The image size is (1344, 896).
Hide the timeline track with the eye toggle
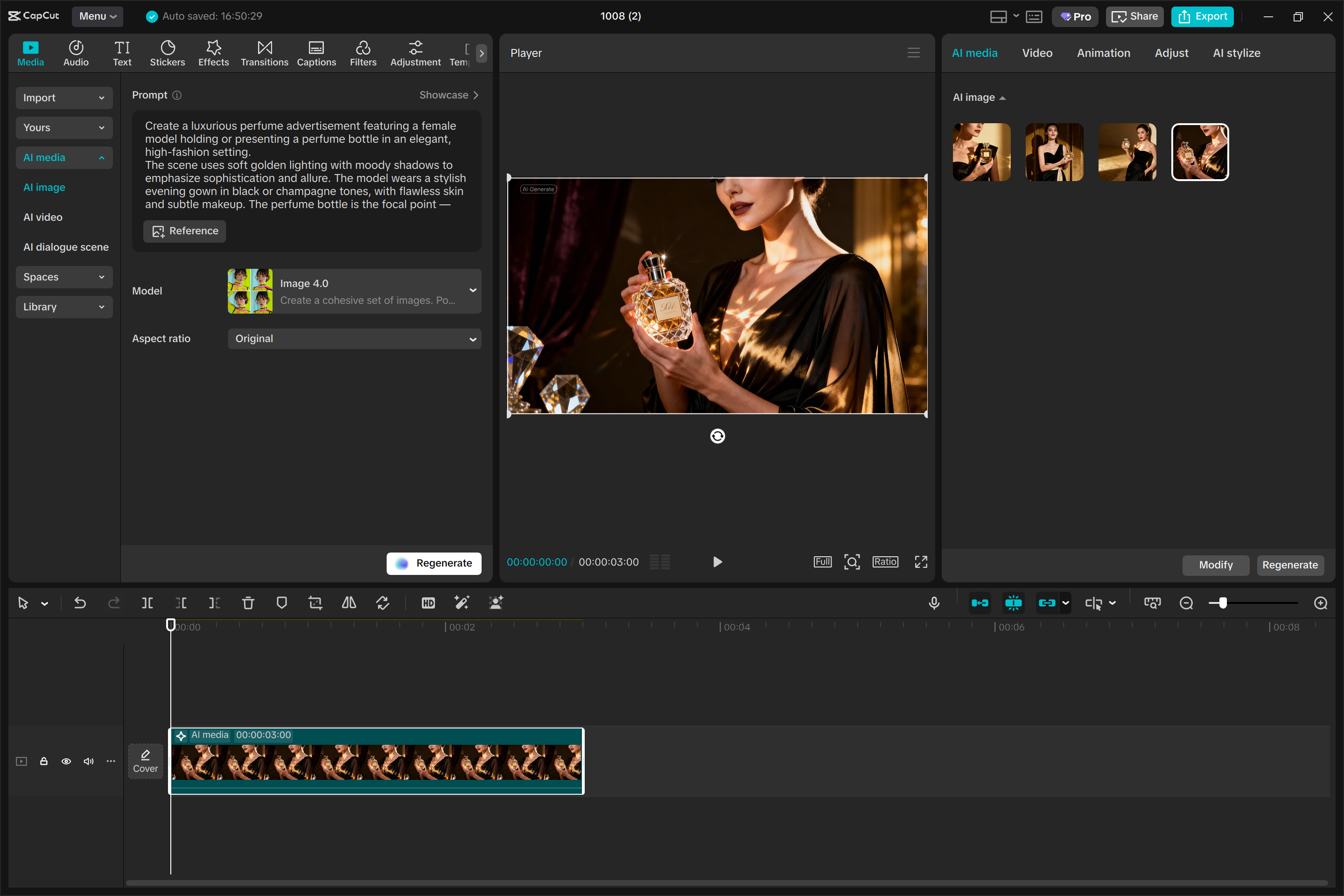(x=66, y=761)
